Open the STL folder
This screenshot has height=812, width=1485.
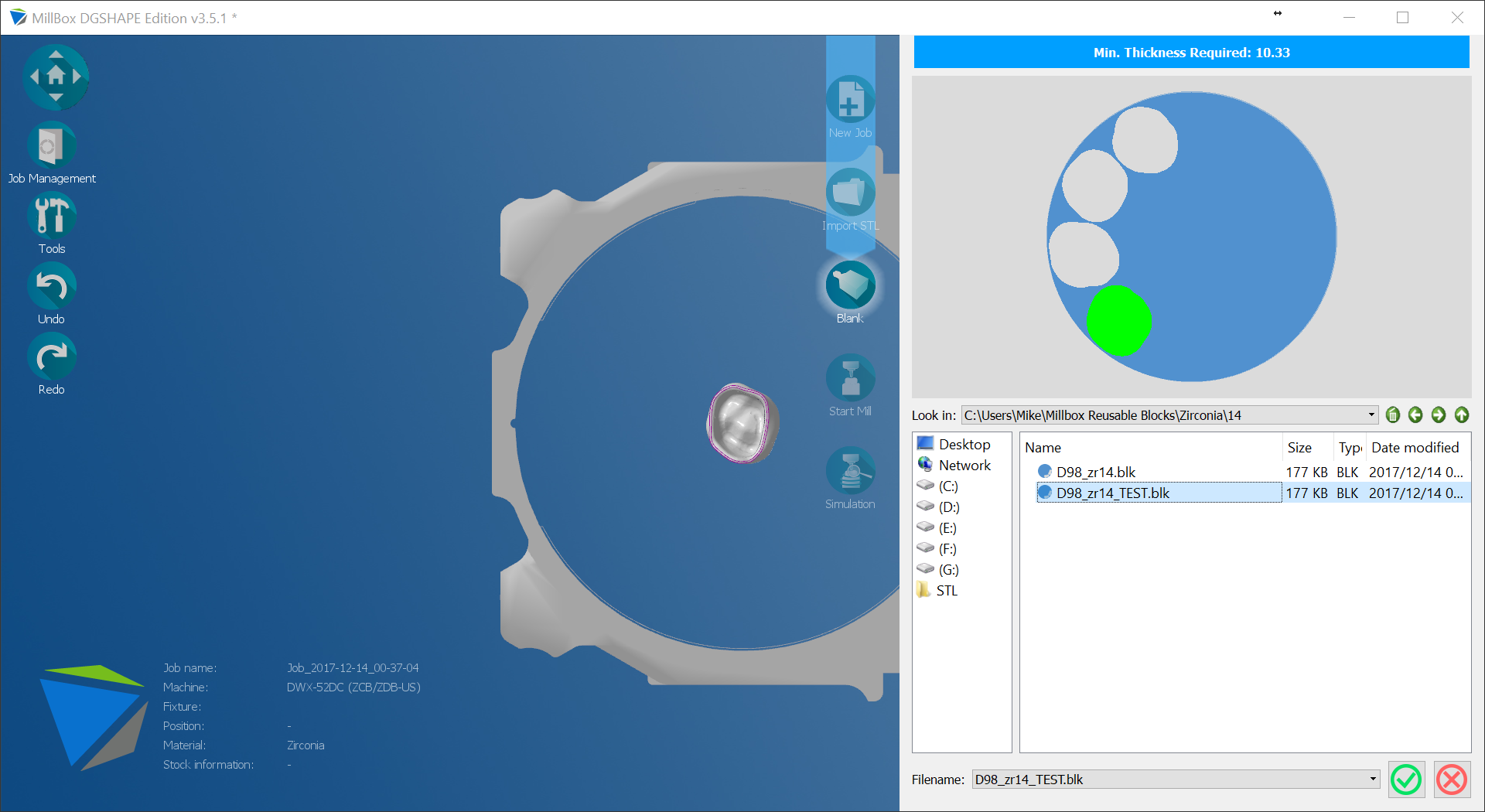[x=945, y=590]
